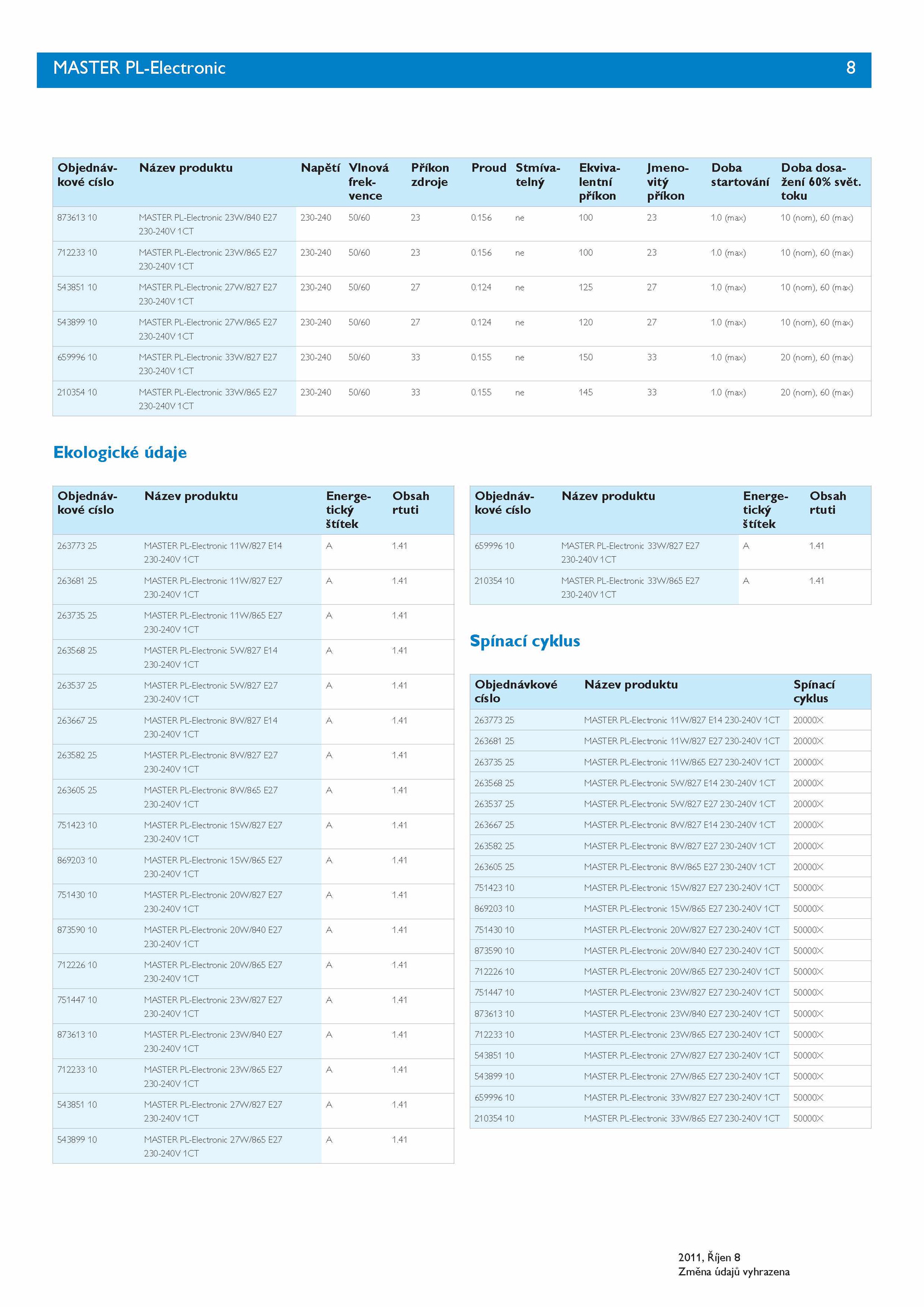Click 23W/840 E27 product in left ecological table
924x1307 pixels.
[213, 1042]
